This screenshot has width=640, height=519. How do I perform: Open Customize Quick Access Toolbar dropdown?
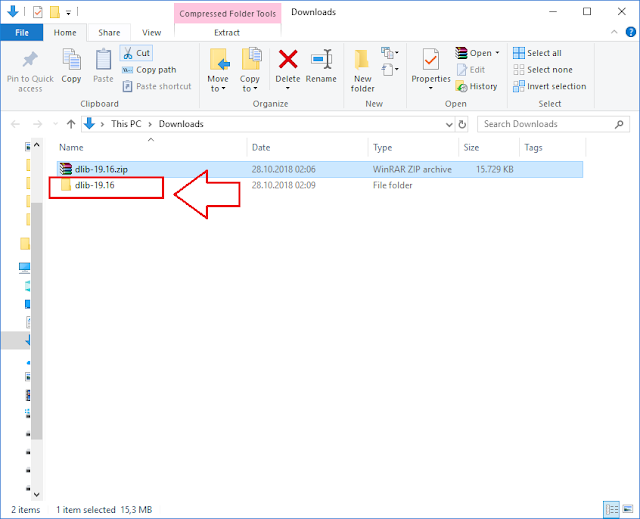[x=69, y=13]
